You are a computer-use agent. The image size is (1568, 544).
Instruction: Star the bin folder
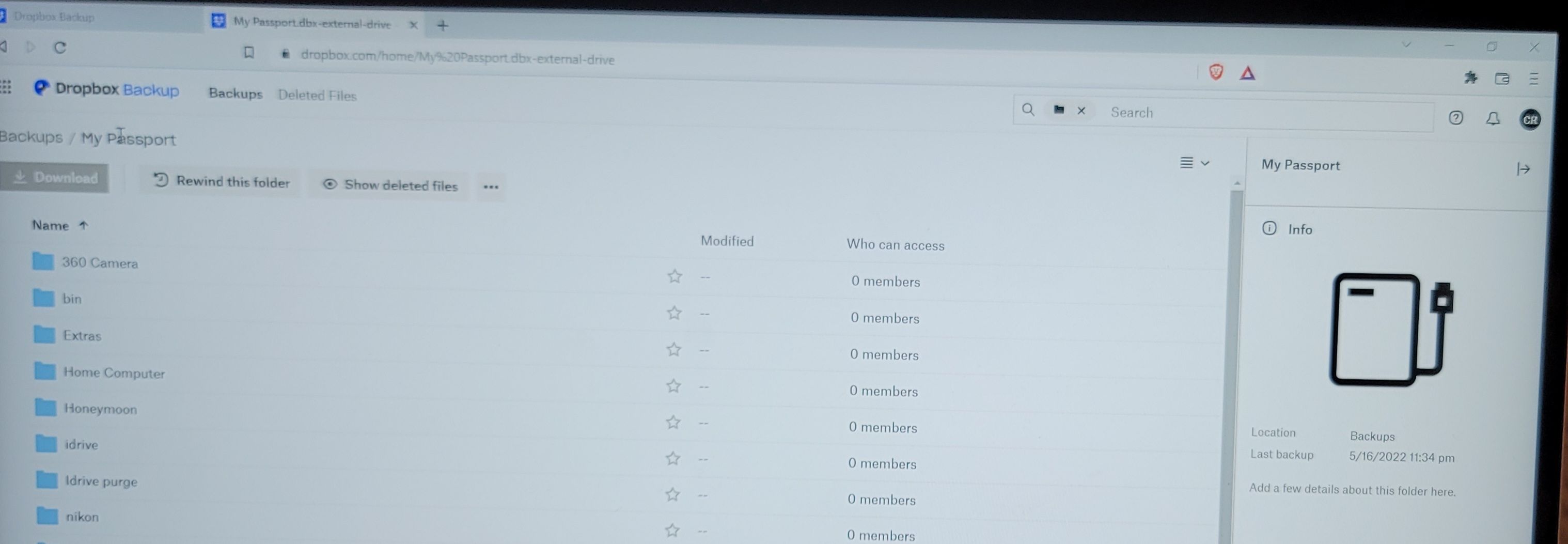tap(674, 313)
